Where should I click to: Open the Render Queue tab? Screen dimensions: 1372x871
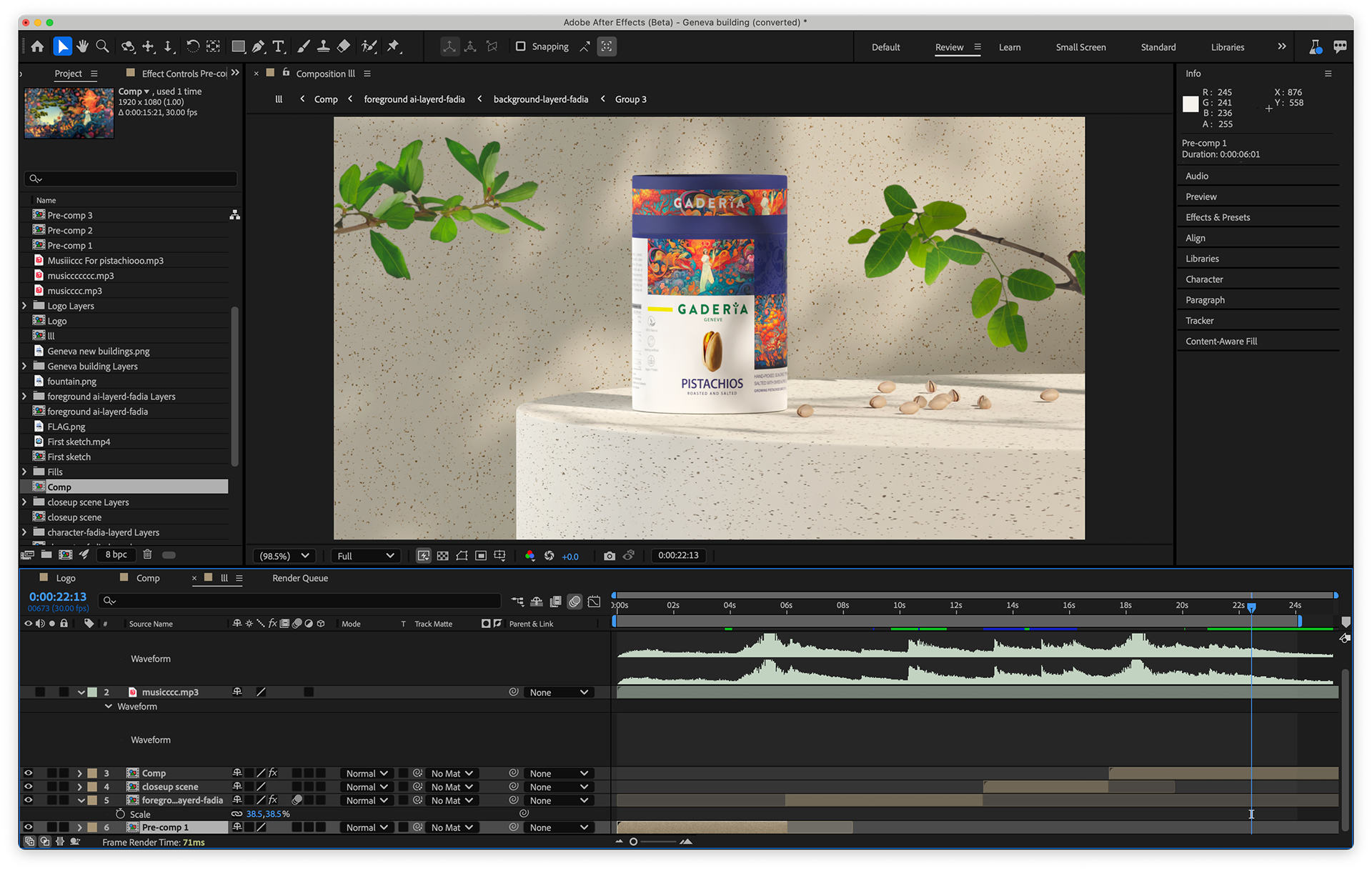coord(300,578)
